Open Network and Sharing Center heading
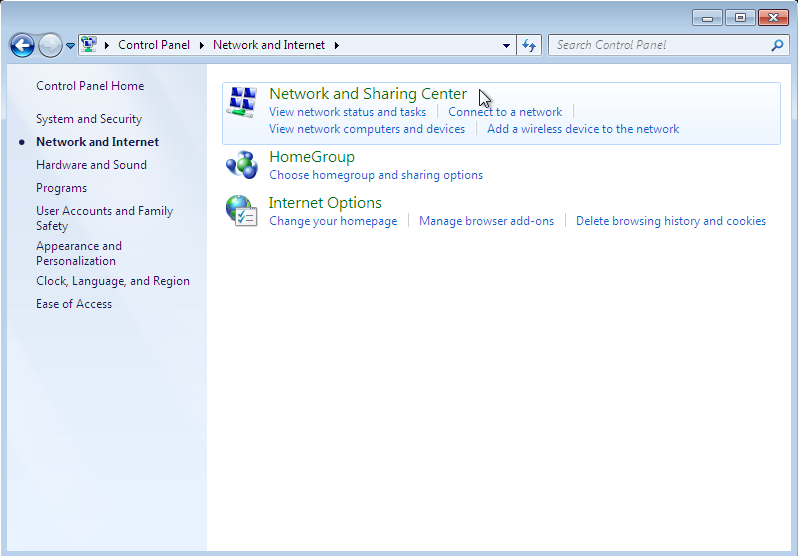The width and height of the screenshot is (798, 556). point(368,94)
